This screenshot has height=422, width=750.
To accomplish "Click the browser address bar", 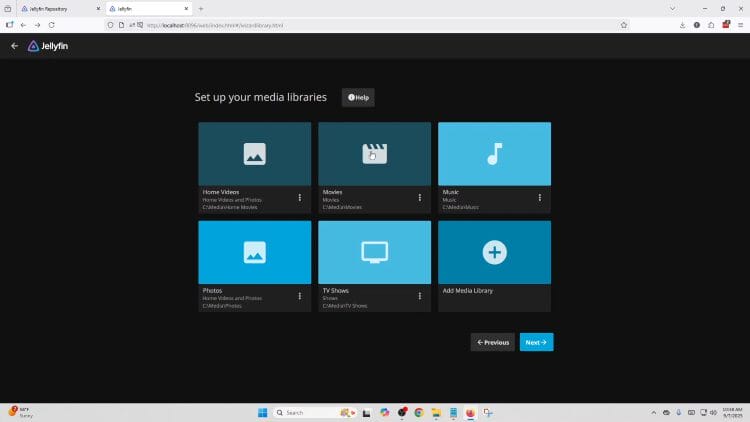I will [350, 25].
